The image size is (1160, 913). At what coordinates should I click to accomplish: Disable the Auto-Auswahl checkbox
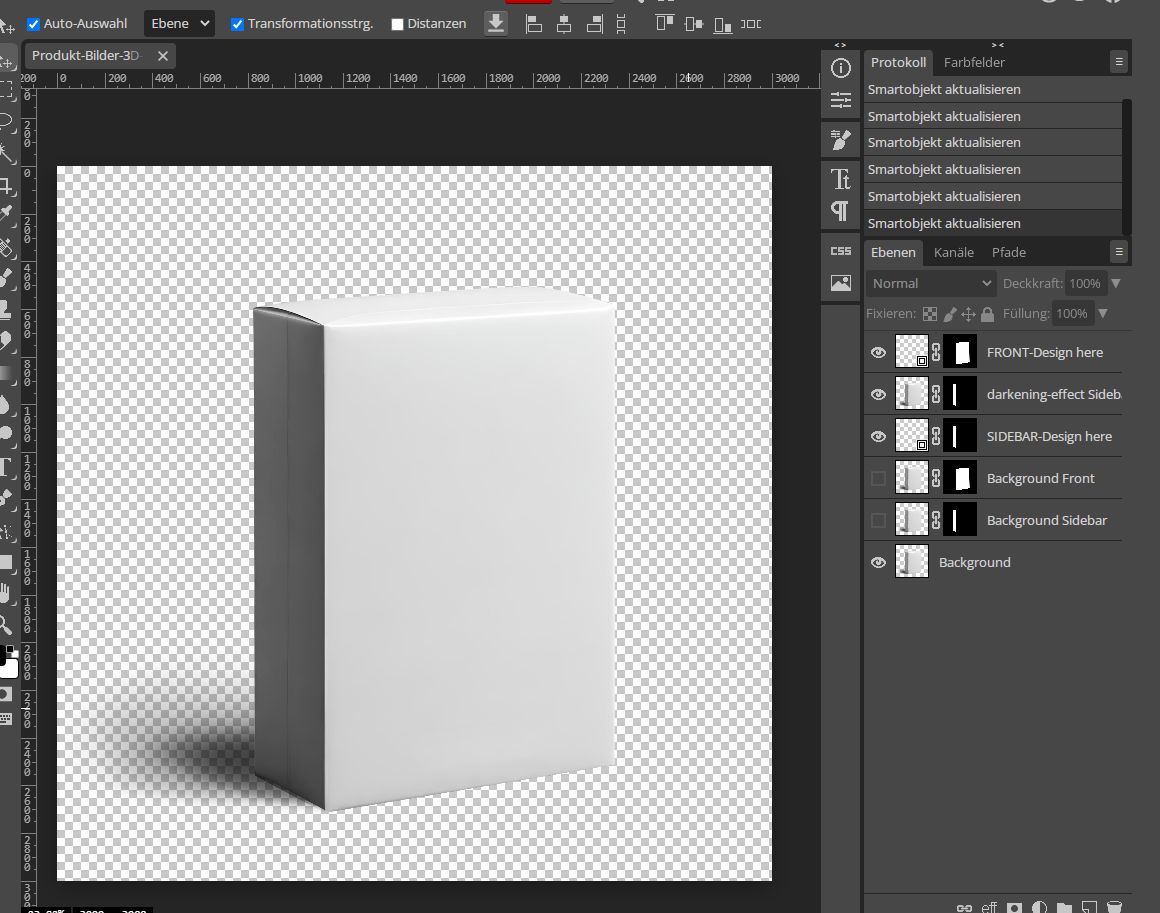[33, 23]
